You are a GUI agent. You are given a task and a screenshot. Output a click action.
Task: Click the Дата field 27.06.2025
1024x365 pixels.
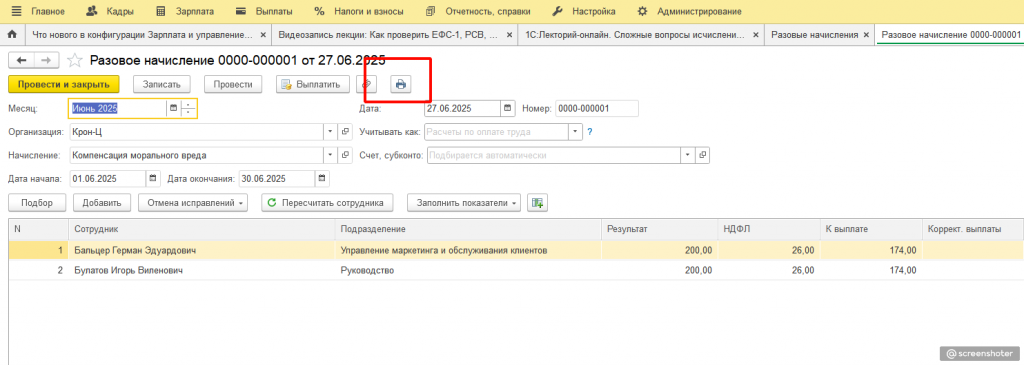coord(462,109)
